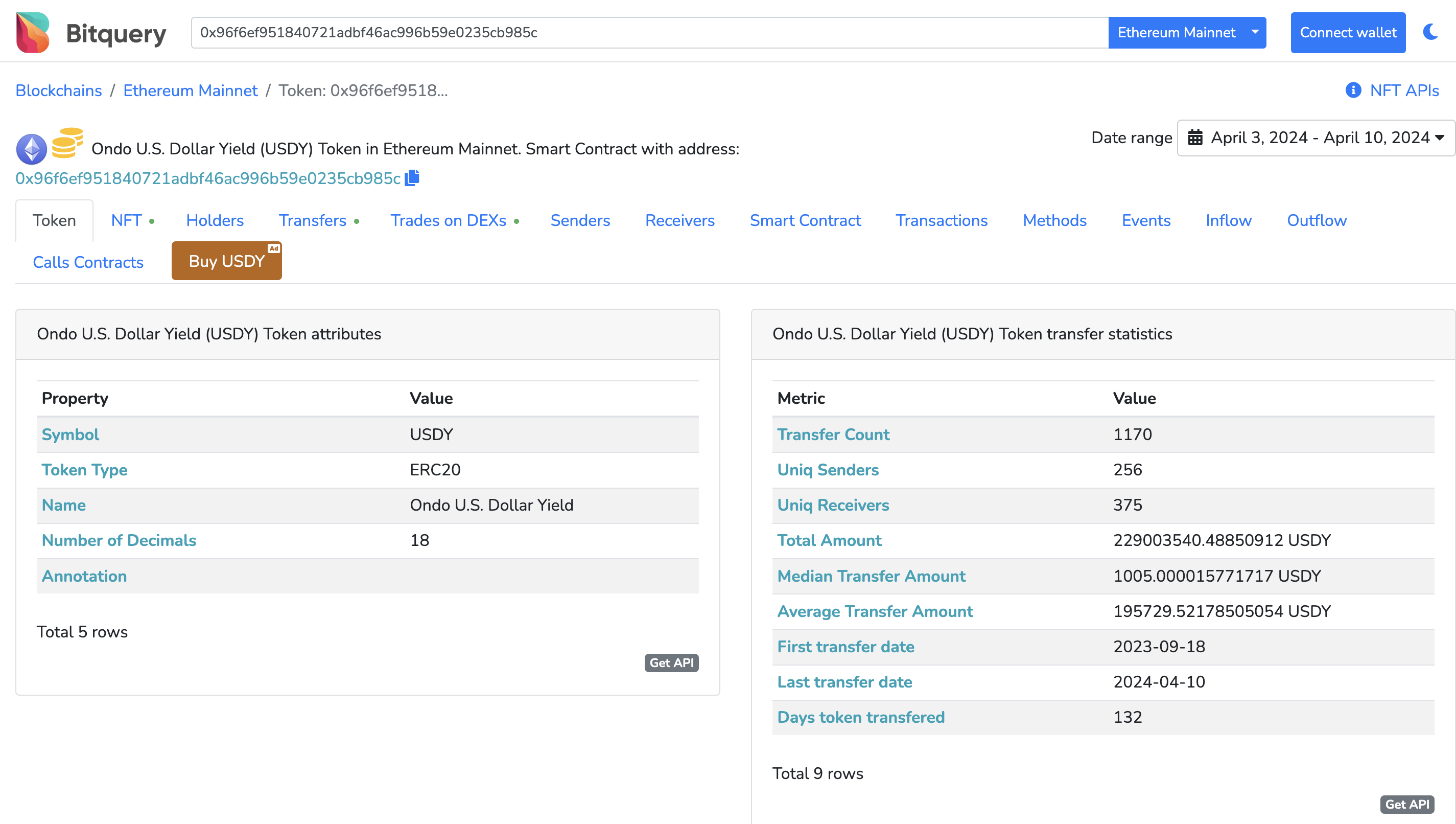Click the 2023-09-18 date value

tap(1159, 646)
